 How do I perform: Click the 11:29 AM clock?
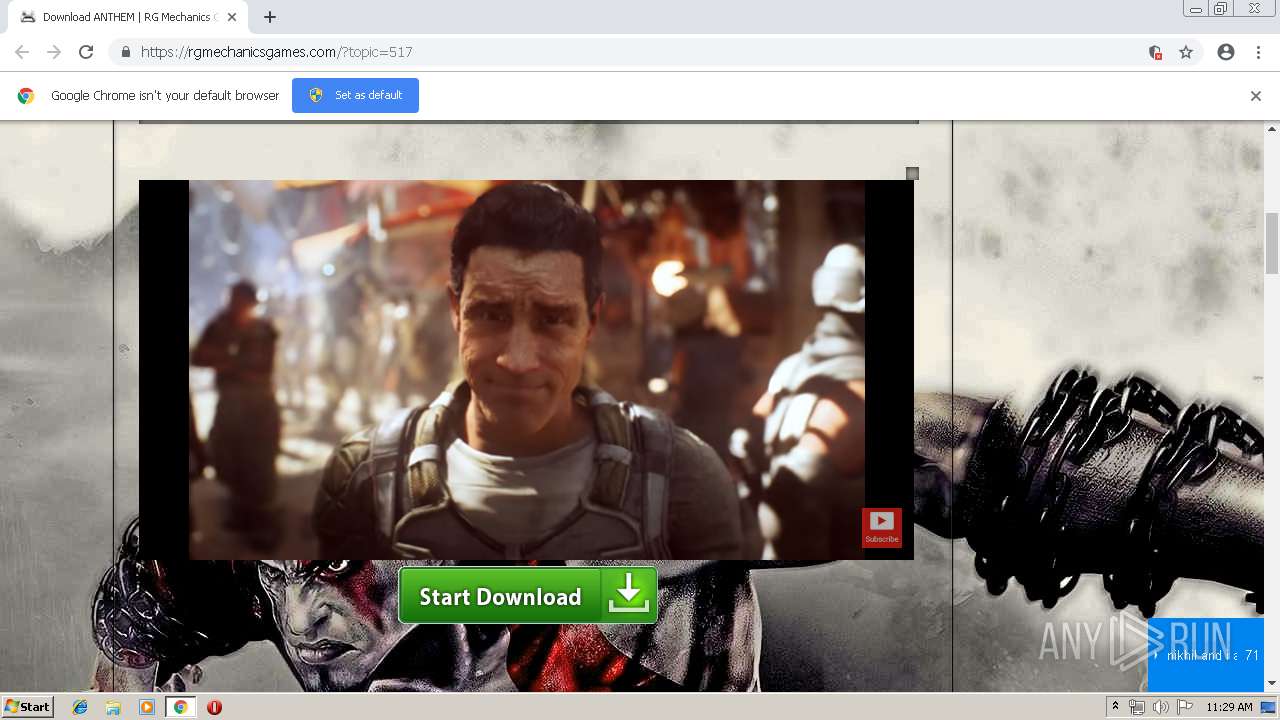click(x=1229, y=707)
